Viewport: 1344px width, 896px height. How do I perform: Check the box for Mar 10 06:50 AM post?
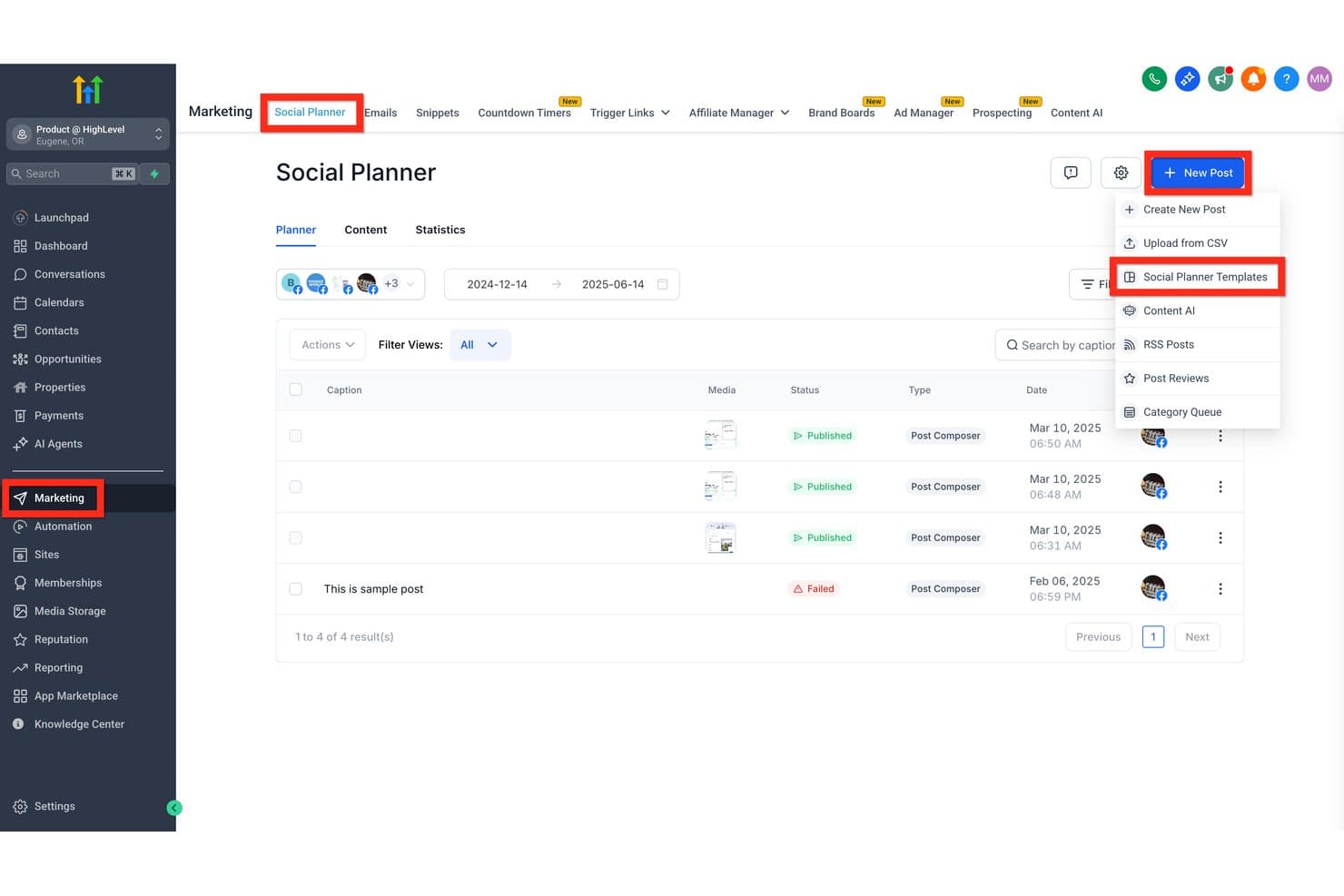[x=295, y=436]
